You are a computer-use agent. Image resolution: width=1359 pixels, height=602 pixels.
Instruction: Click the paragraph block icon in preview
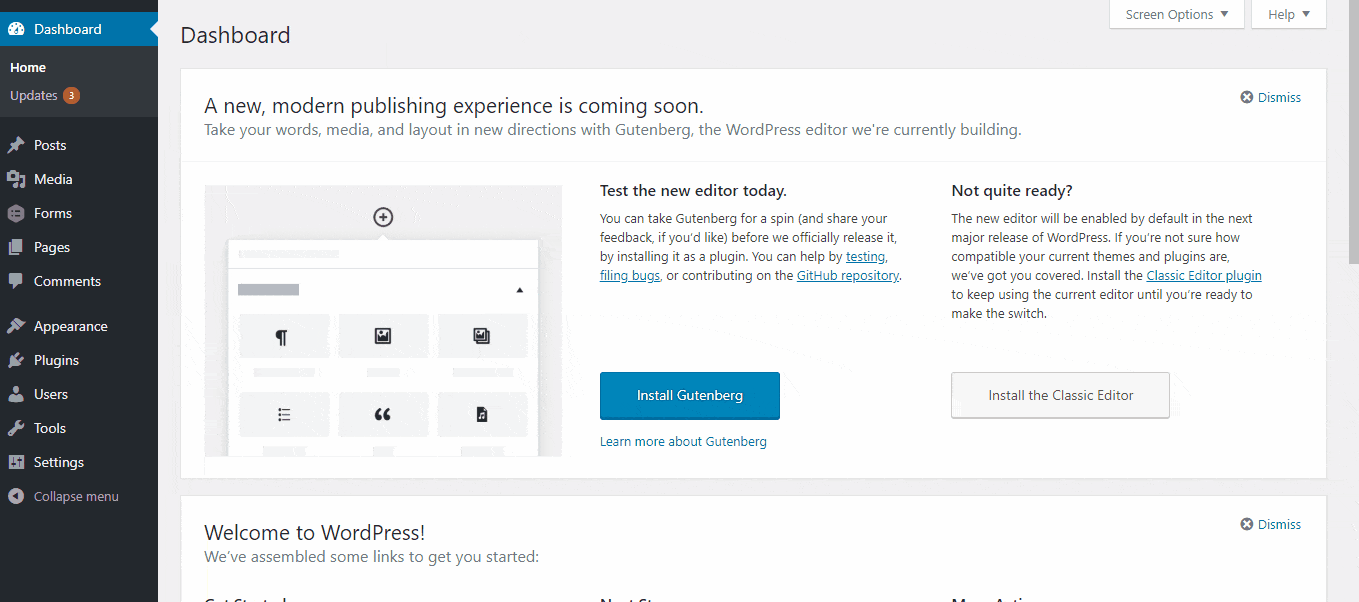click(284, 337)
